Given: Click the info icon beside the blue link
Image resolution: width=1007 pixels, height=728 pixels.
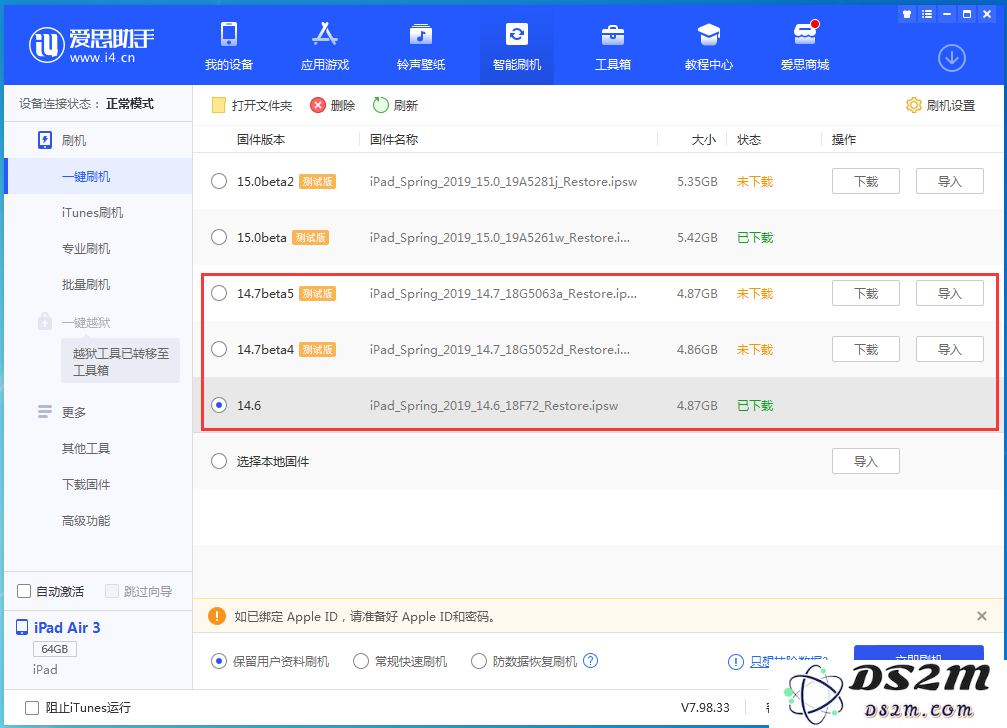Looking at the screenshot, I should (x=735, y=662).
